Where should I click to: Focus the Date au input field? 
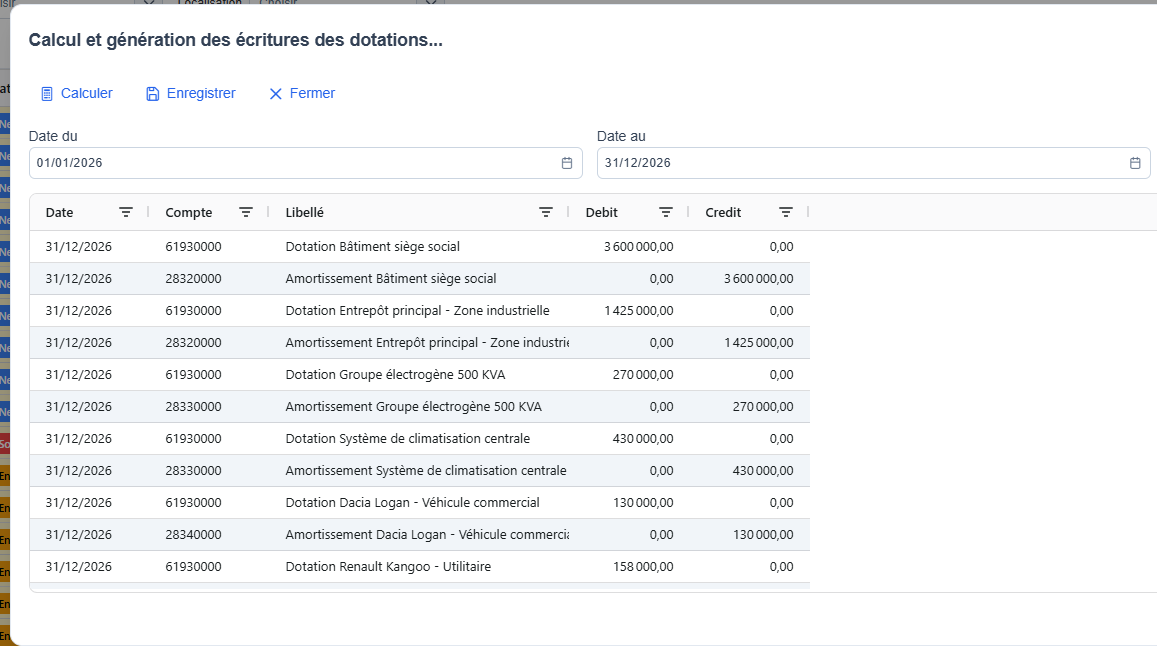click(860, 163)
